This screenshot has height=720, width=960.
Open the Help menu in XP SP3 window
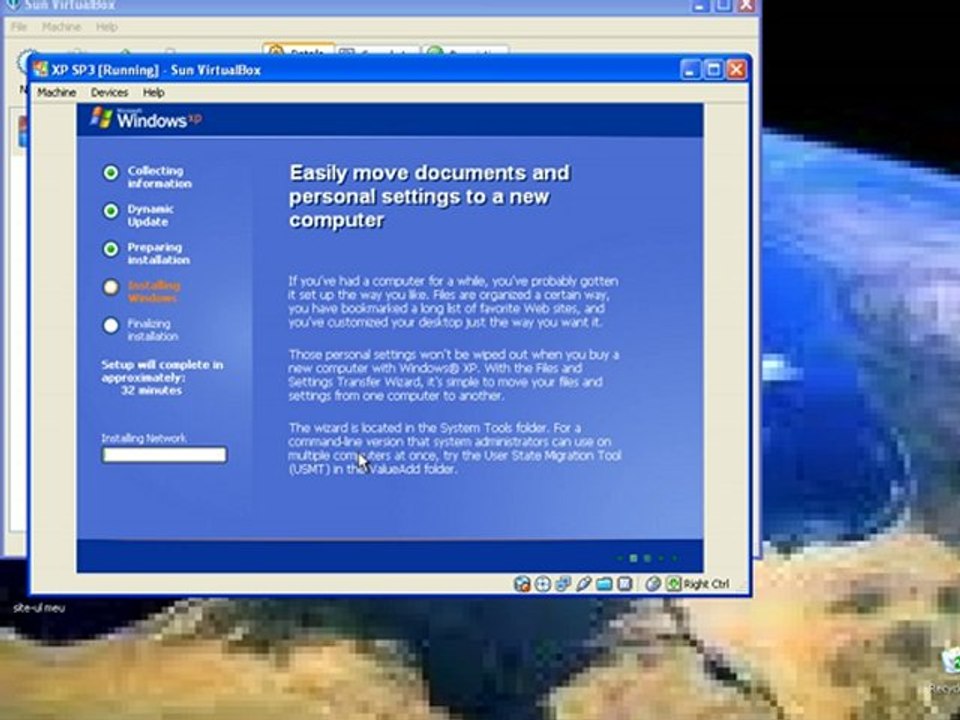pyautogui.click(x=153, y=92)
